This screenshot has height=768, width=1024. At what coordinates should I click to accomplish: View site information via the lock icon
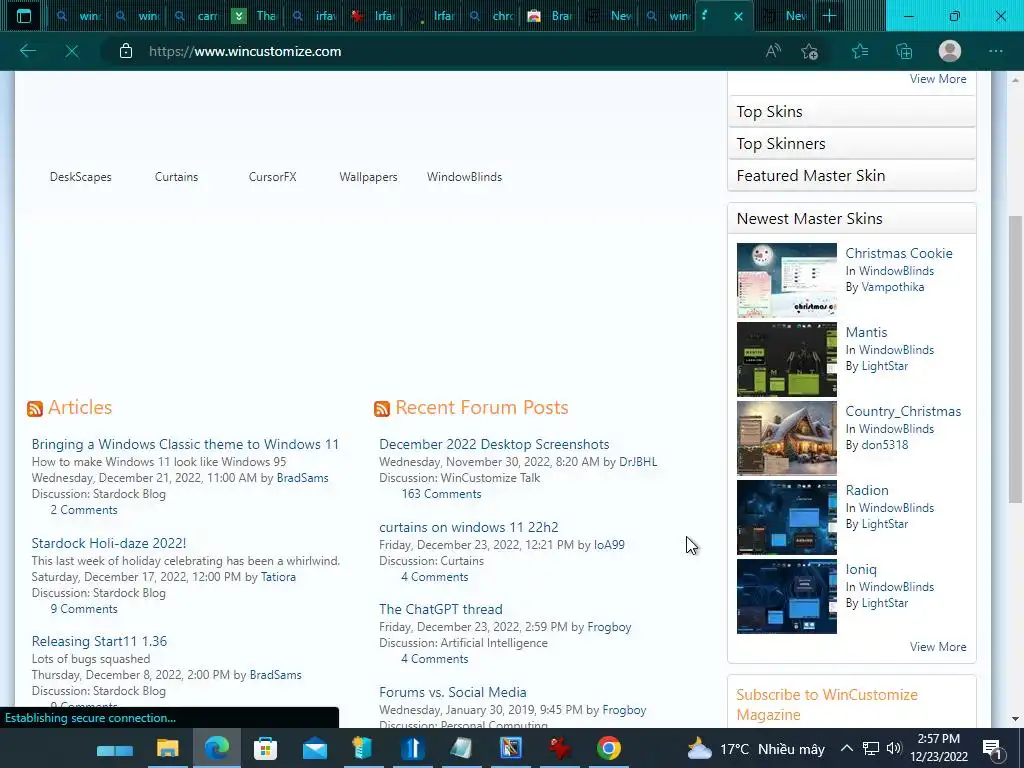(126, 51)
